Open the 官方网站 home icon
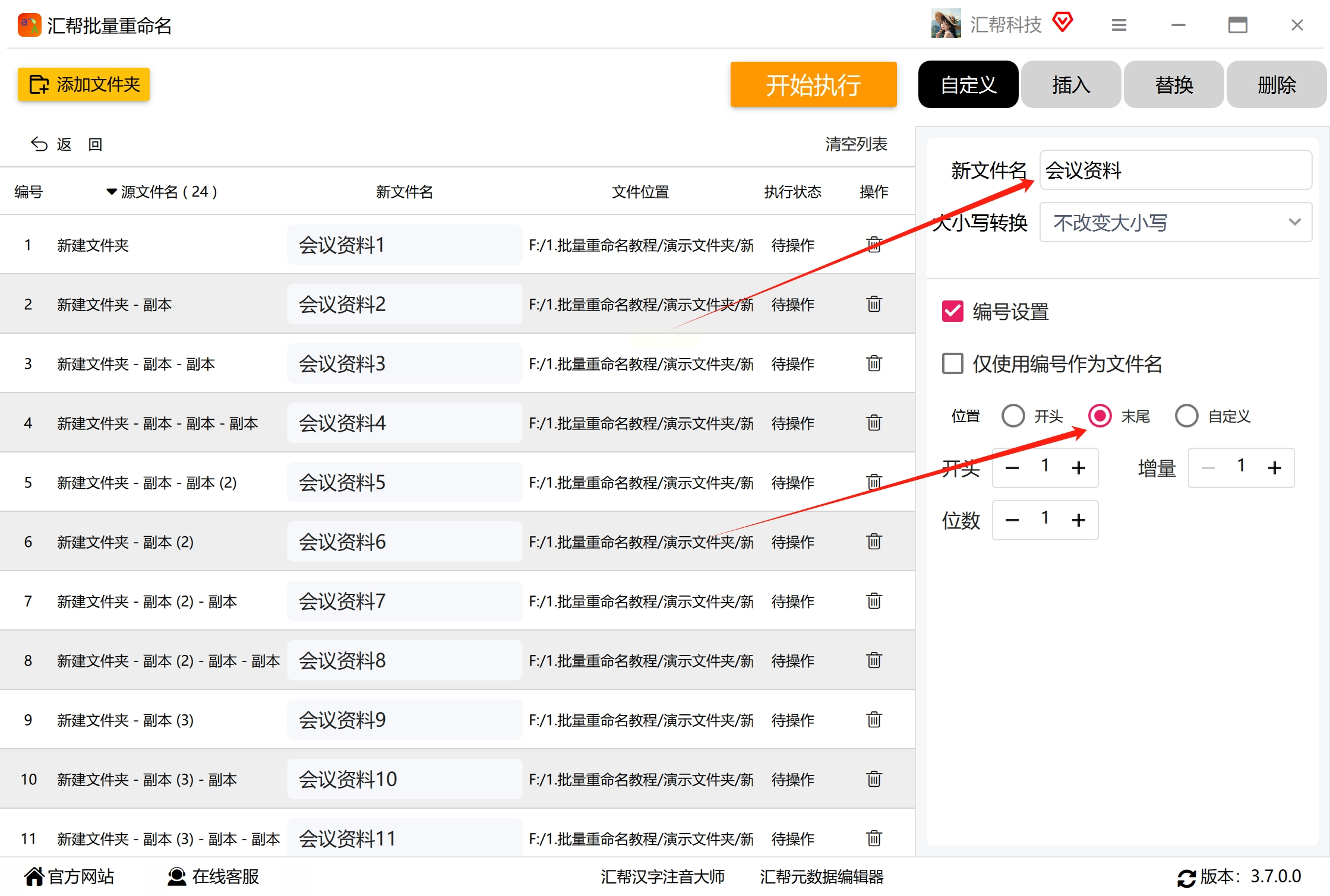This screenshot has height=896, width=1330. click(x=34, y=876)
